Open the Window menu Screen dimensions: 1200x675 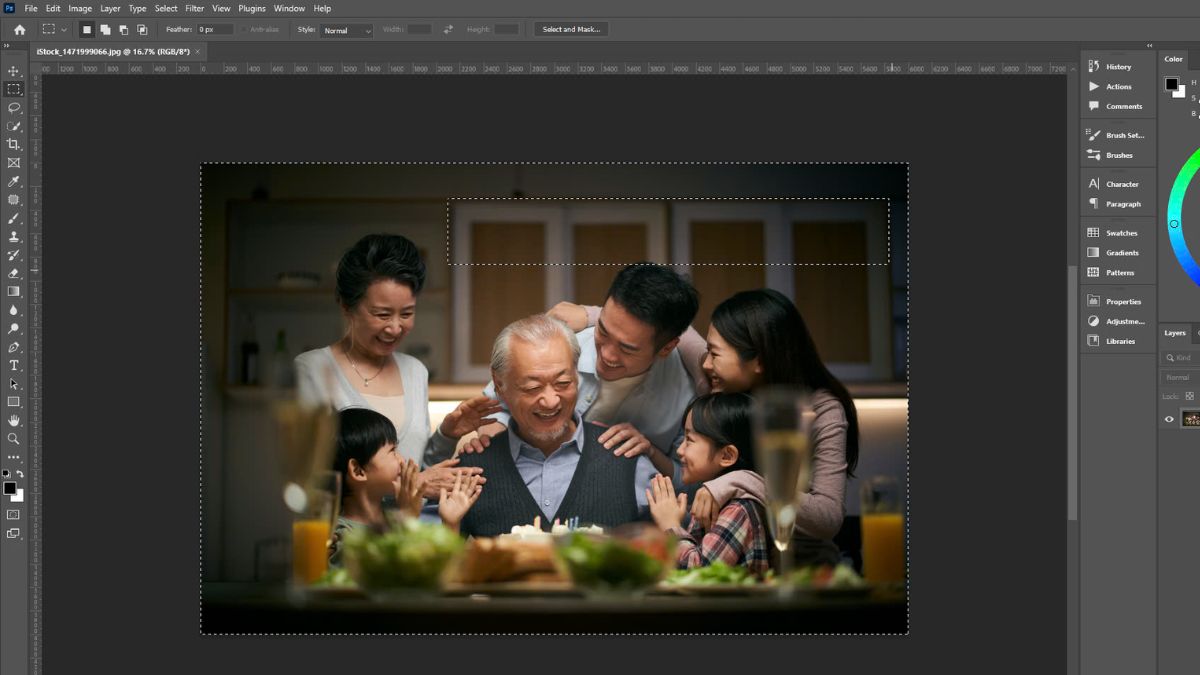[289, 8]
